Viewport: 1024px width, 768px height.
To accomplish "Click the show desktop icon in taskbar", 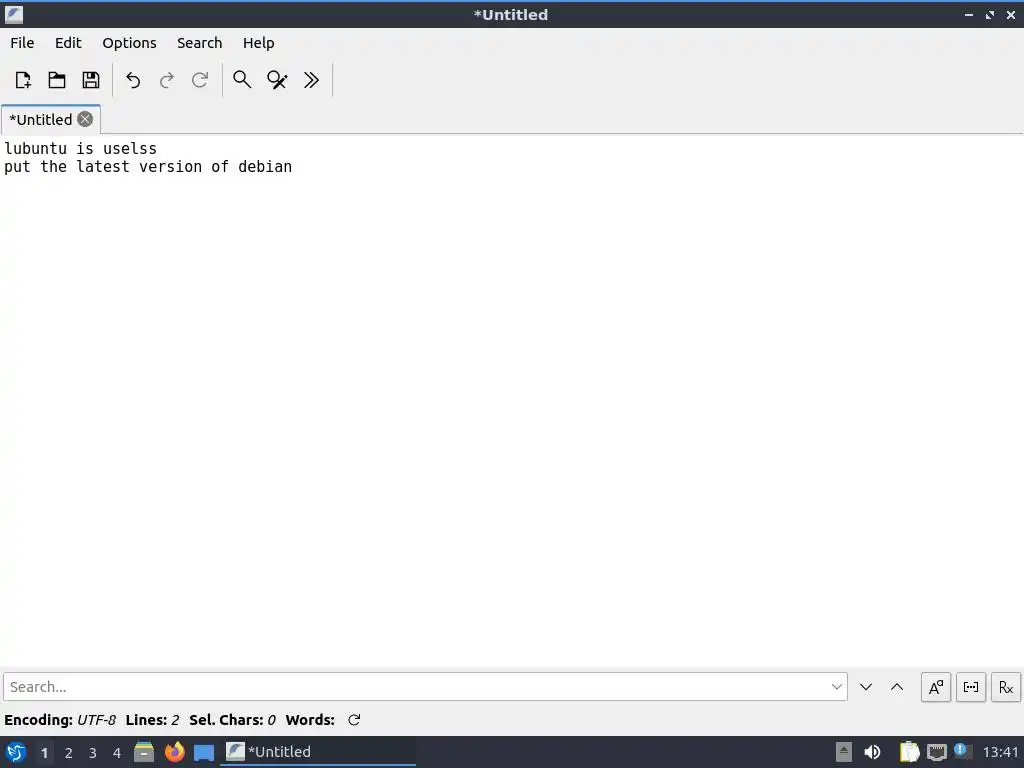I will (x=204, y=753).
